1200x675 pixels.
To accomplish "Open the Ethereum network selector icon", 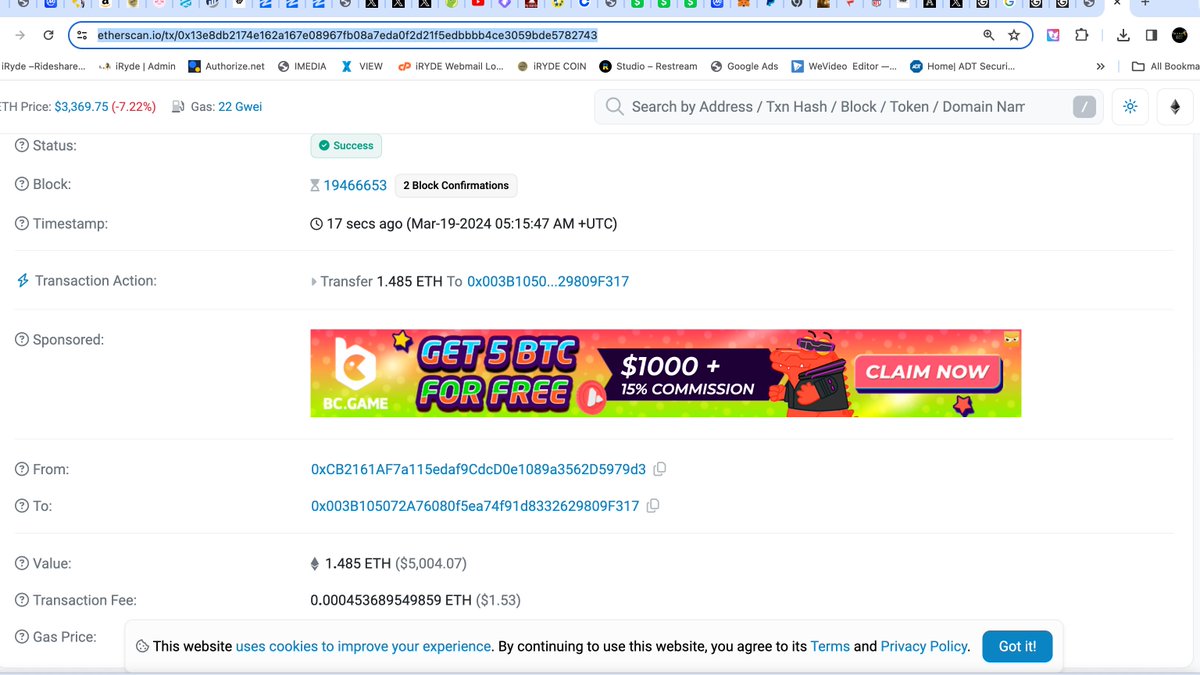I will pyautogui.click(x=1175, y=107).
